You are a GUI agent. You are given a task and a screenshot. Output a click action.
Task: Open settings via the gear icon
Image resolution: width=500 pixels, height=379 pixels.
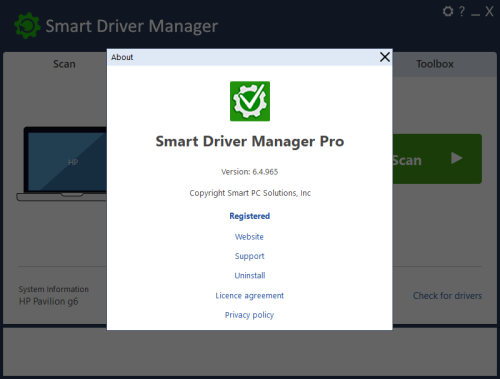point(448,12)
